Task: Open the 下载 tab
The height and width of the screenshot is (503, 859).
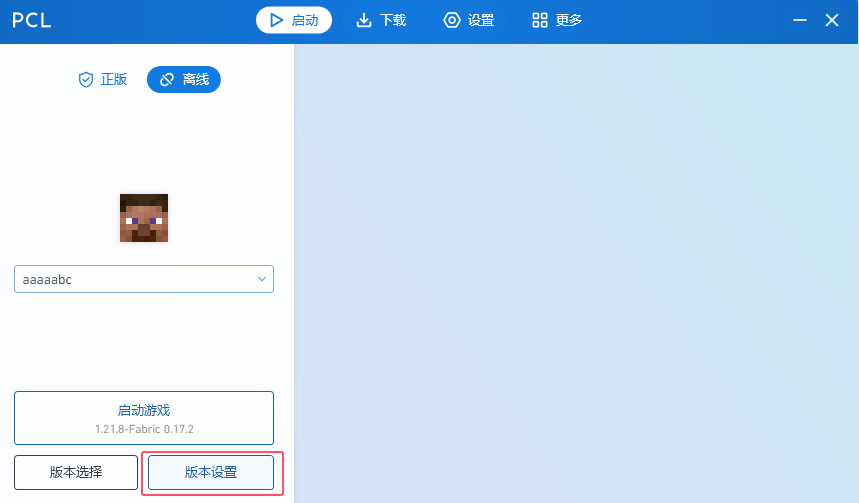Action: point(381,20)
